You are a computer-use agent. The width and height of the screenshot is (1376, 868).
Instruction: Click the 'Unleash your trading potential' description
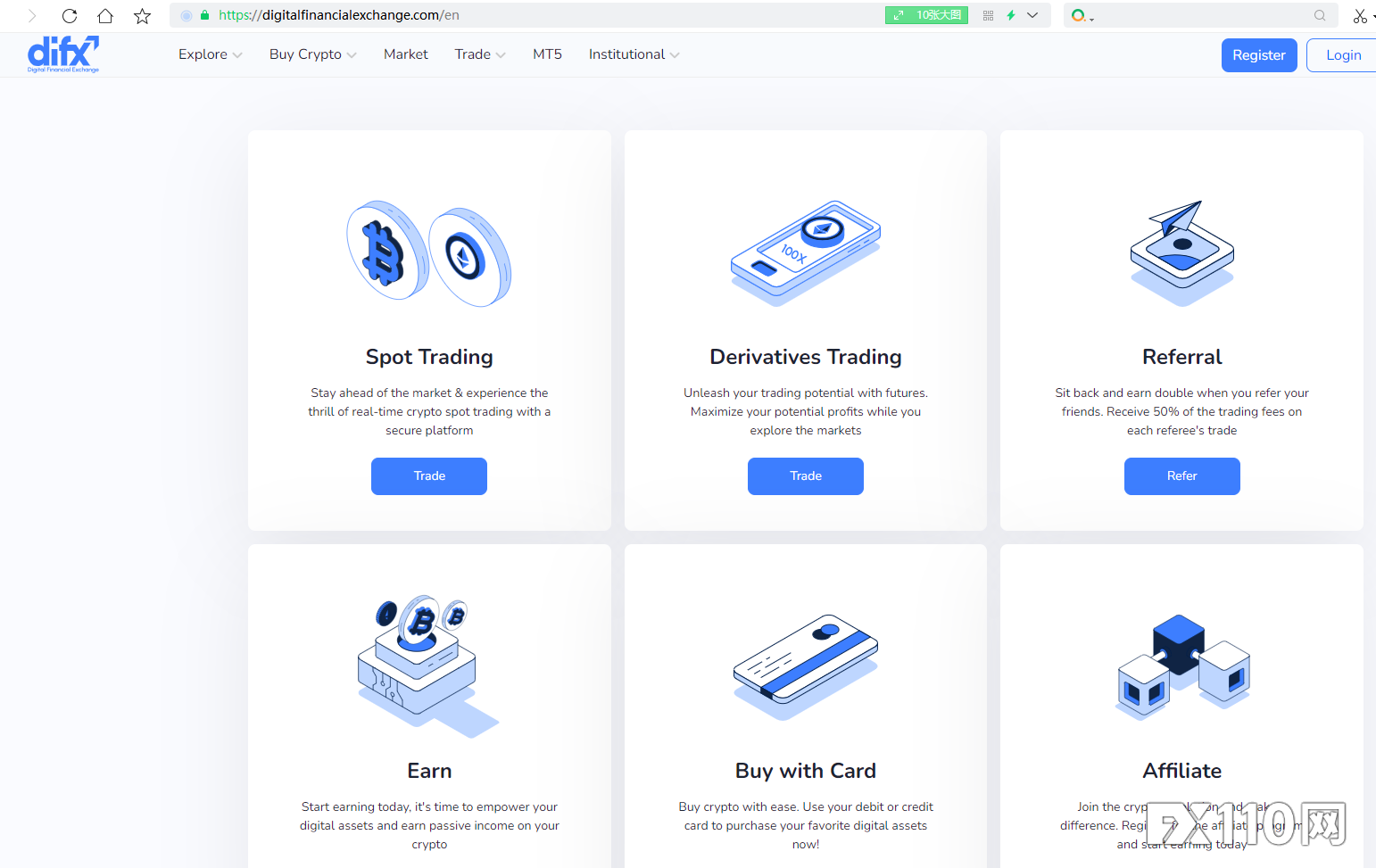click(x=806, y=411)
